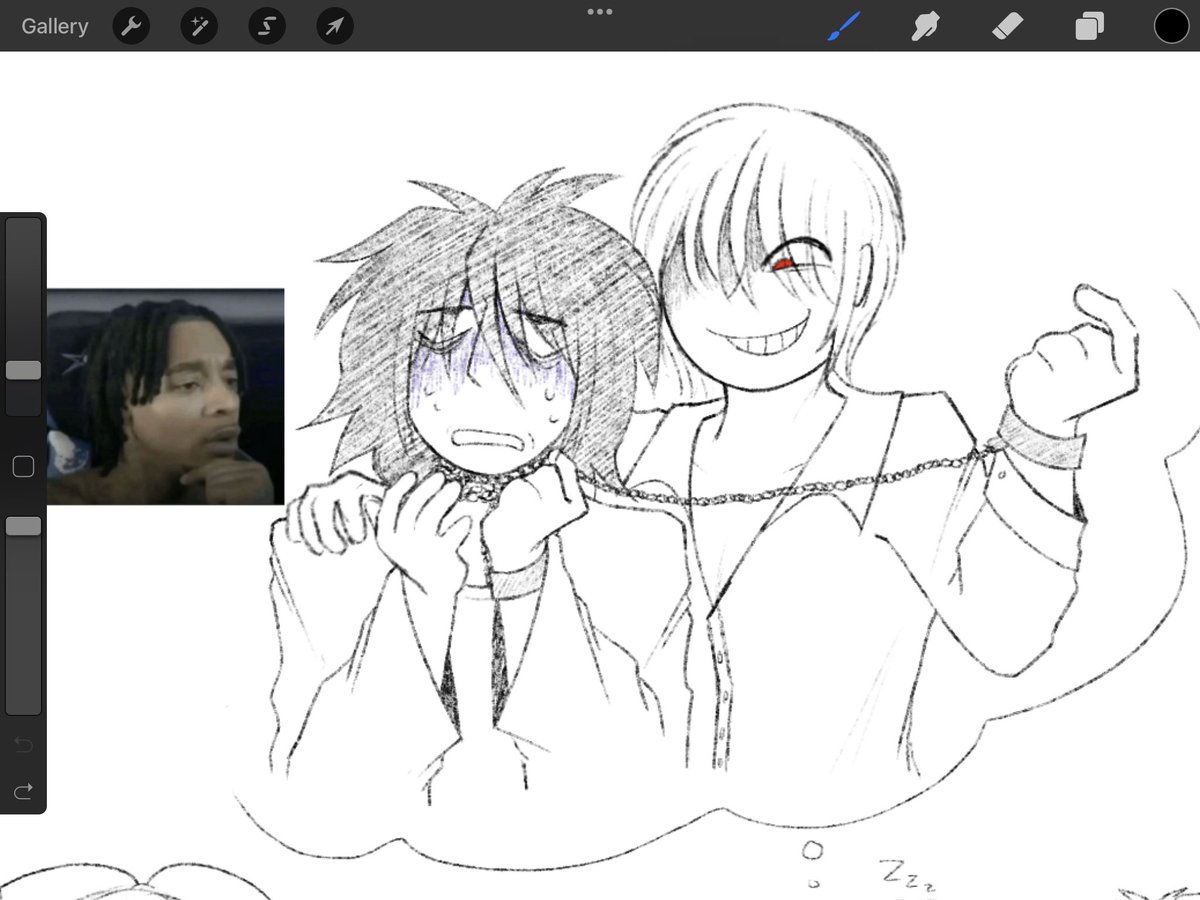The width and height of the screenshot is (1200, 900).
Task: Undo the last stroke with sidebar arrow
Action: click(23, 744)
